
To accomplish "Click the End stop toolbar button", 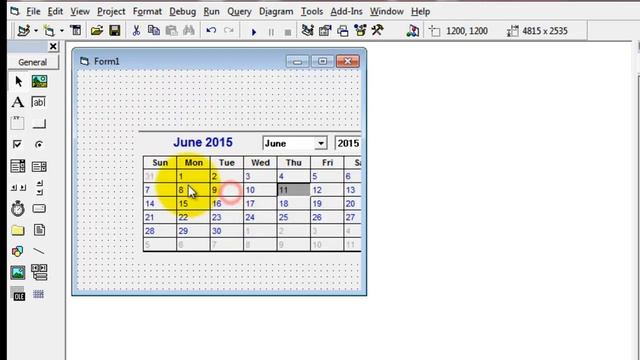I will click(x=288, y=31).
